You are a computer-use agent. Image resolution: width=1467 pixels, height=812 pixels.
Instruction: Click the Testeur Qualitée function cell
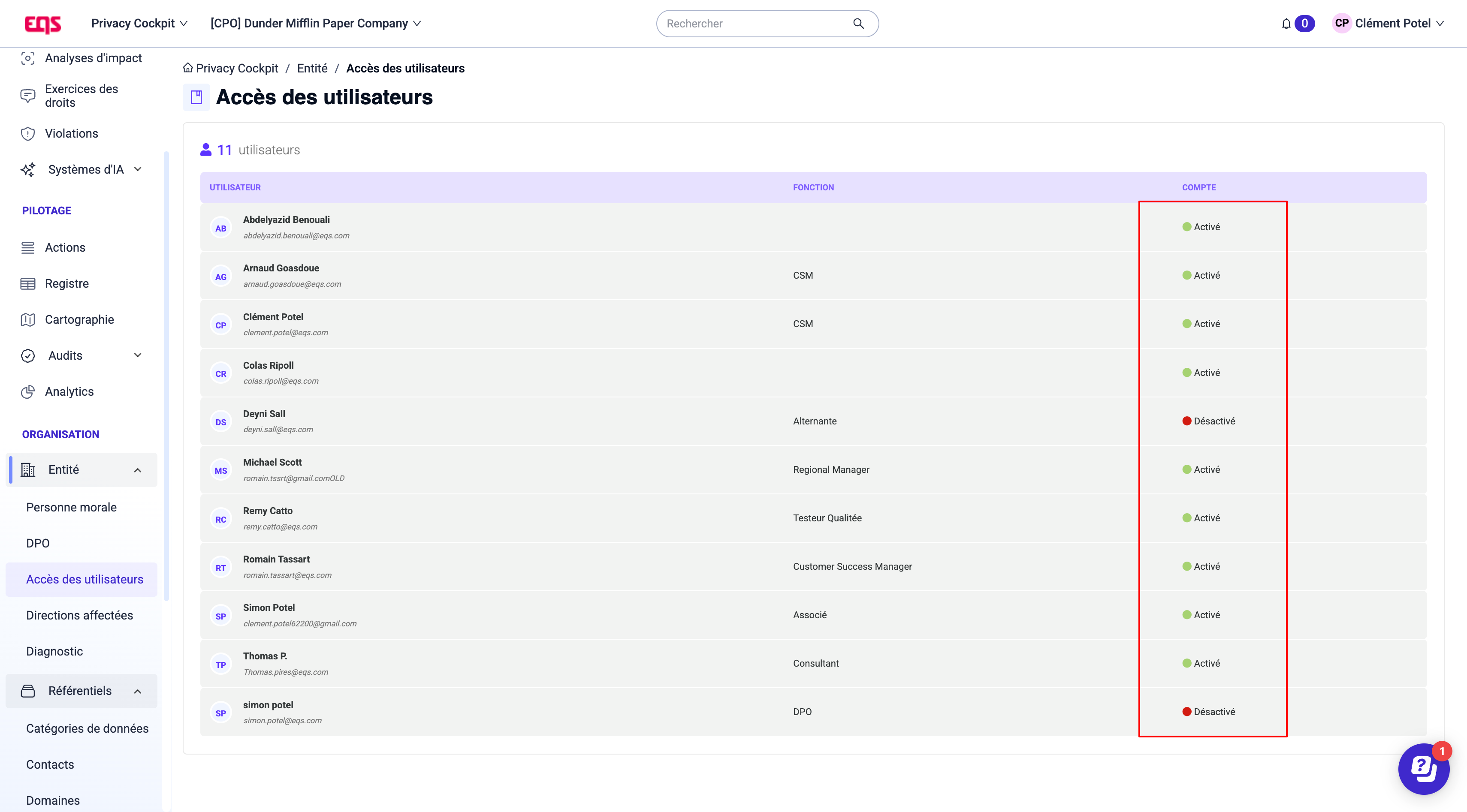click(x=827, y=518)
